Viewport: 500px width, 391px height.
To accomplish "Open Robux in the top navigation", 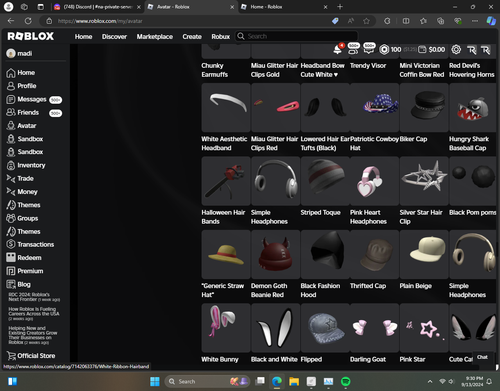I will 221,37.
